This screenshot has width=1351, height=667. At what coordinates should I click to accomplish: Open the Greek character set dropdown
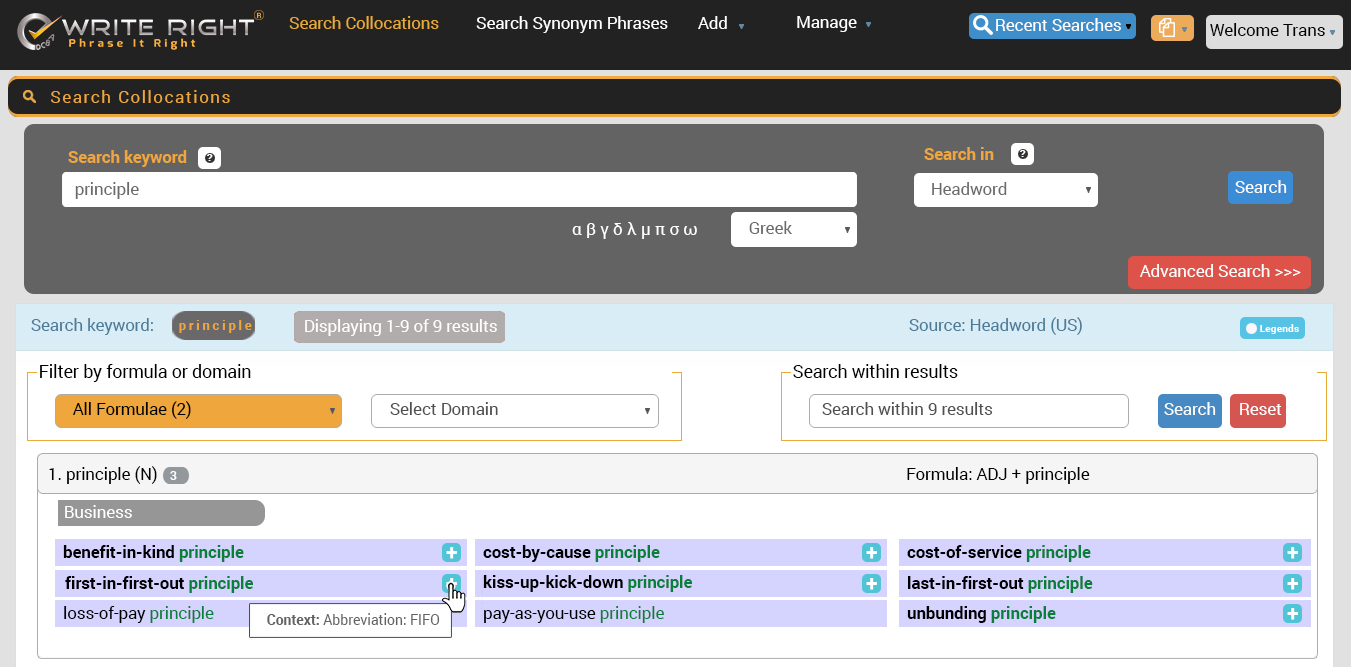(x=793, y=229)
